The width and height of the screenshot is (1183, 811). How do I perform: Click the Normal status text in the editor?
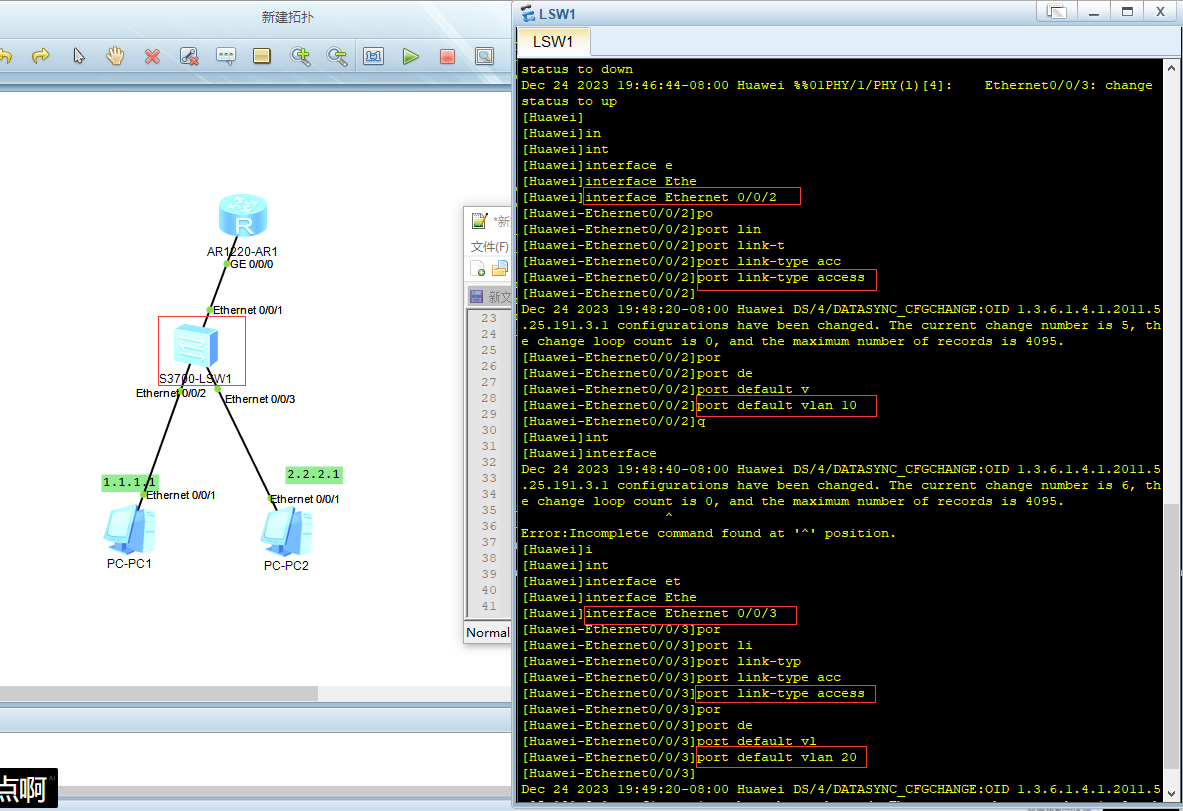pyautogui.click(x=487, y=633)
